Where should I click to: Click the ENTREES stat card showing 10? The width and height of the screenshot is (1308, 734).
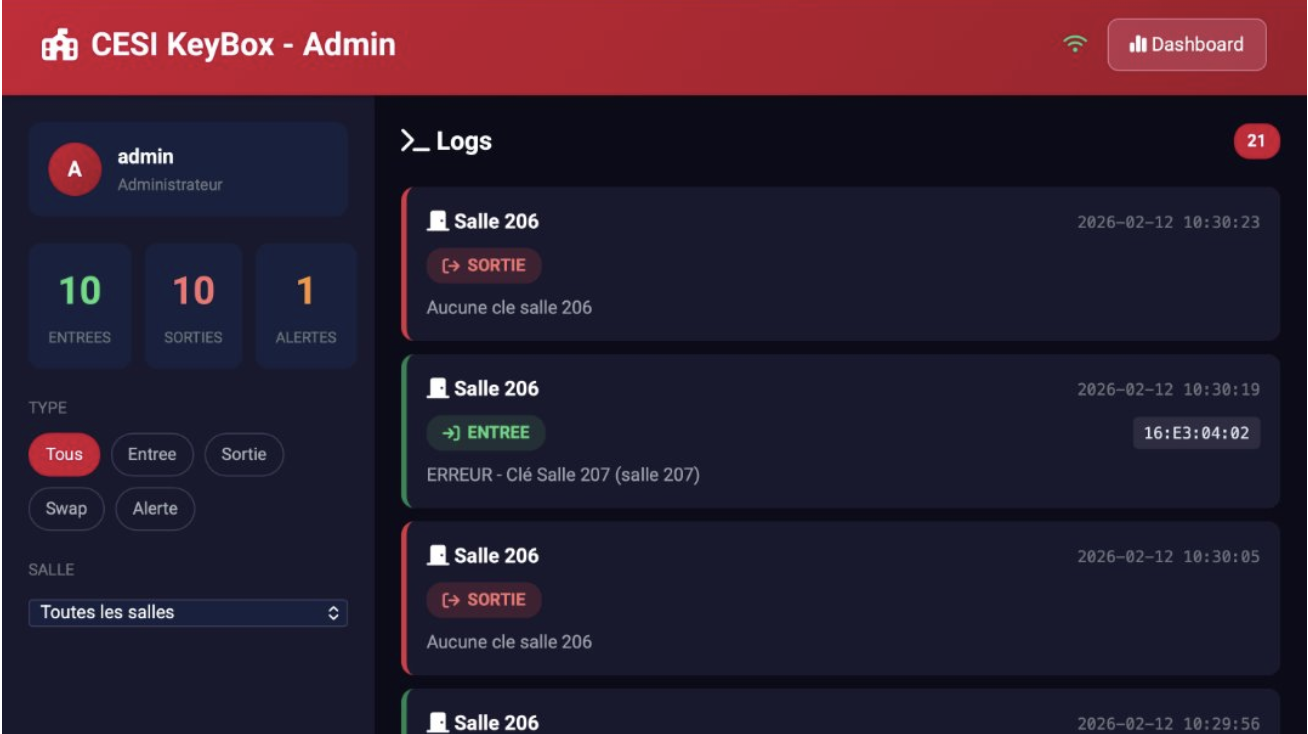tap(80, 306)
